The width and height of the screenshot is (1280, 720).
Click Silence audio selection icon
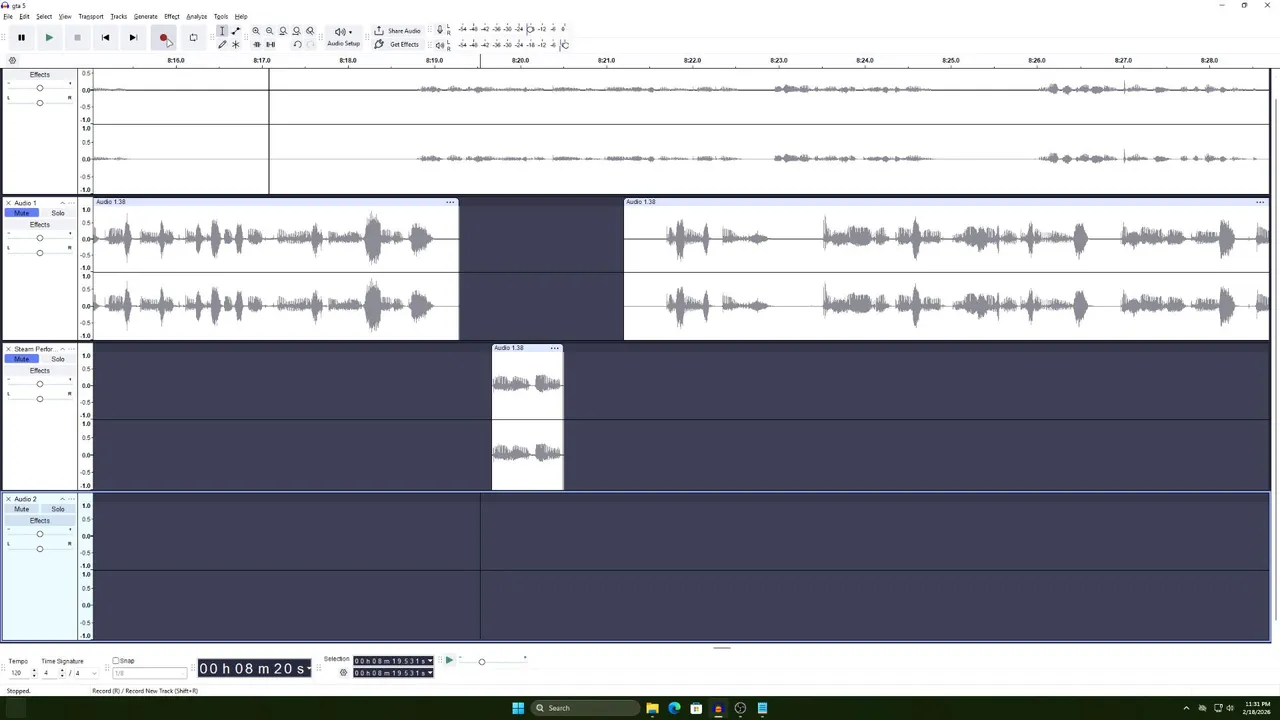270,45
